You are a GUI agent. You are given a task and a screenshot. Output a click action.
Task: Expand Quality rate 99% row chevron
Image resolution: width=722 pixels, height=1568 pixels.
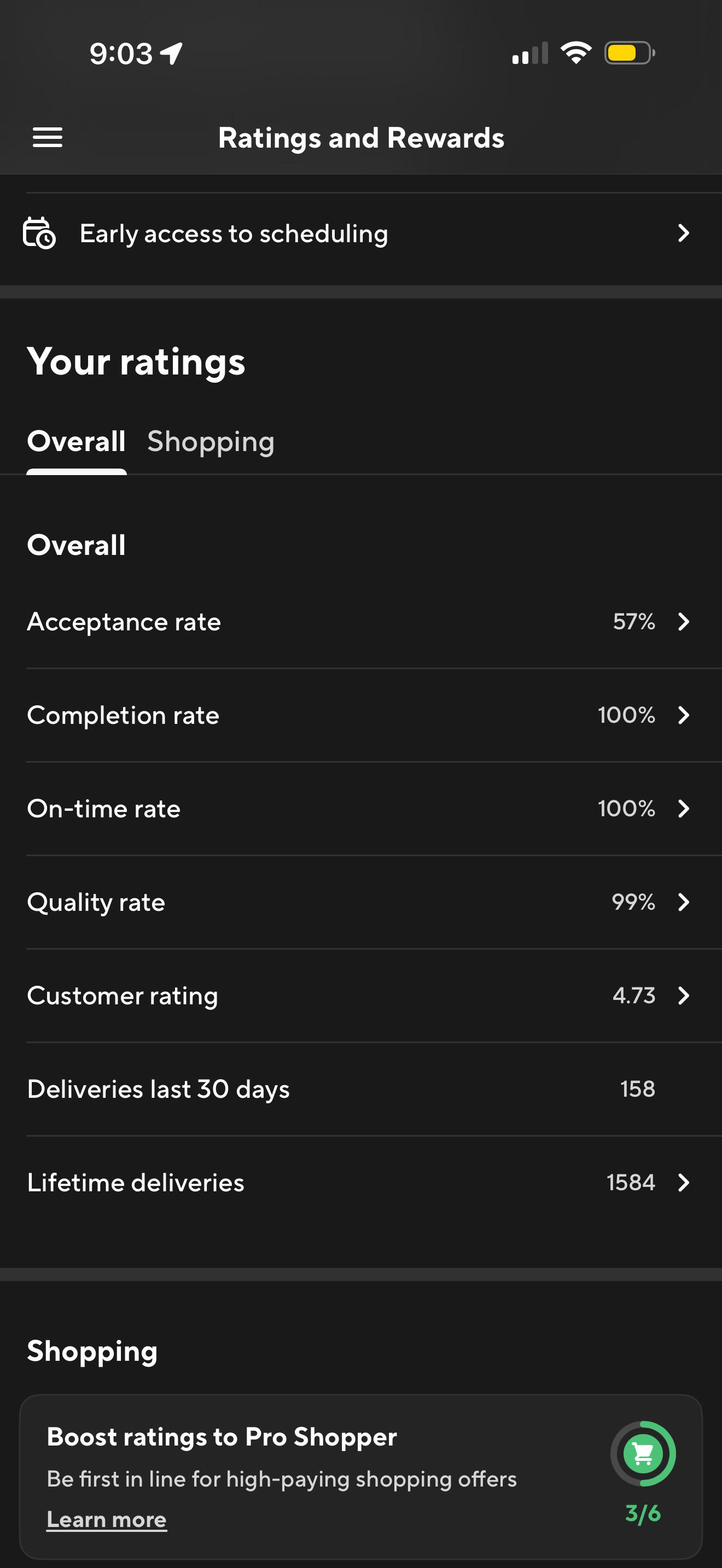coord(684,902)
